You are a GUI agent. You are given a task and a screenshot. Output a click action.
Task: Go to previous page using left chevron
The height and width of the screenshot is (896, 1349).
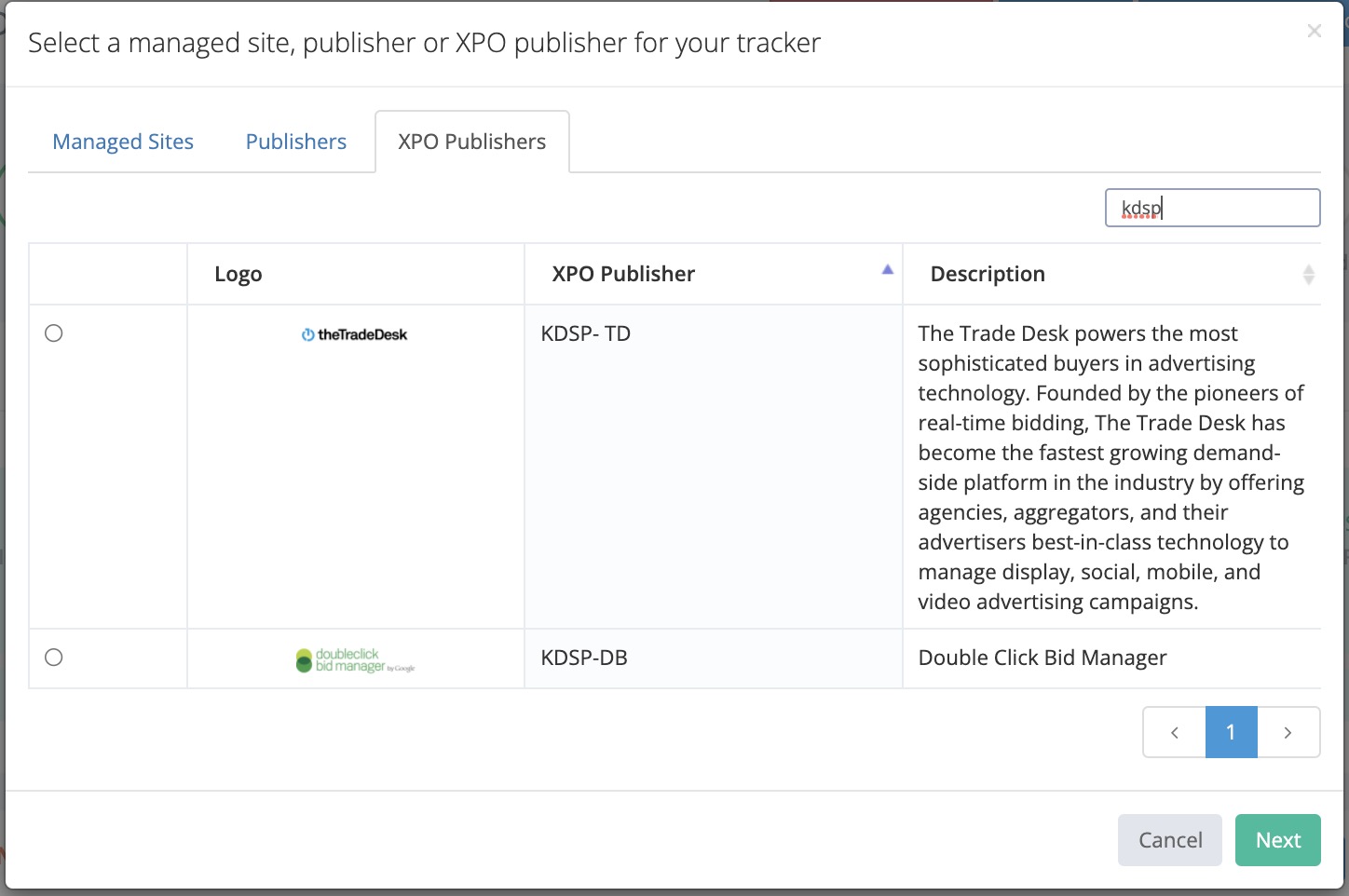click(x=1174, y=732)
